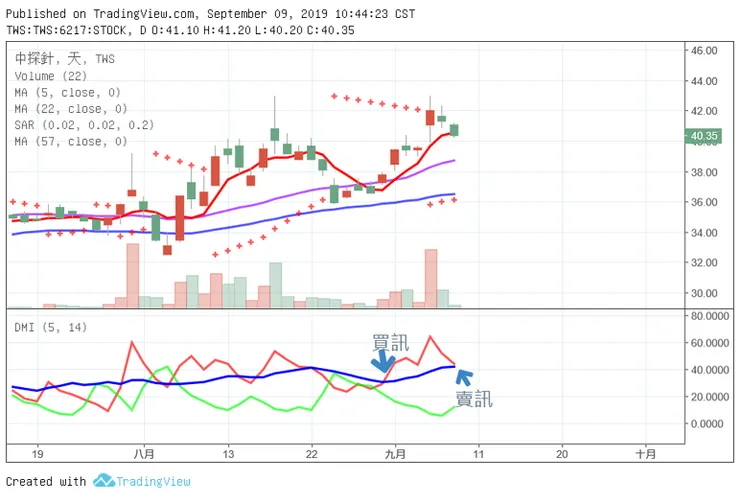Click the 30.00 price axis label
Screen dimensions: 740x497
pos(704,293)
